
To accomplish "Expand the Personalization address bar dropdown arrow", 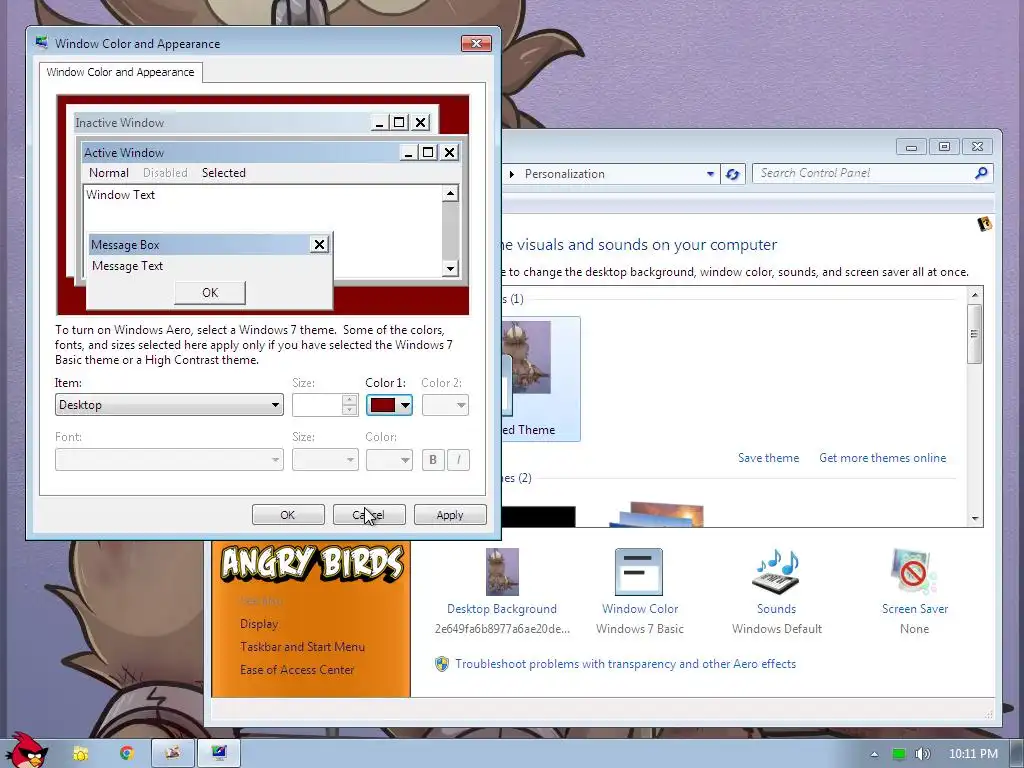I will coord(710,174).
